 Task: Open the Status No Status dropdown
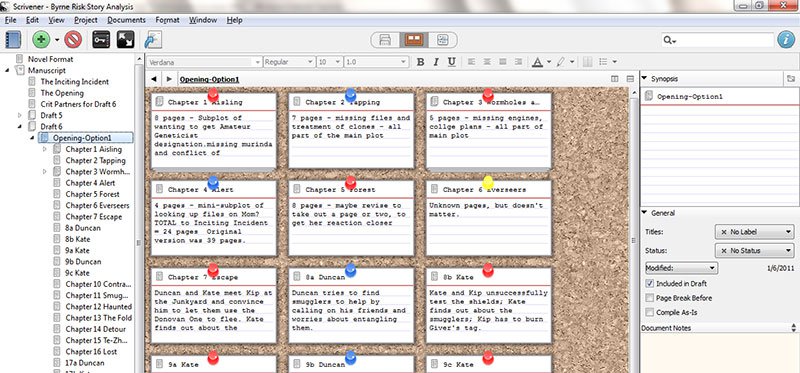tap(754, 251)
